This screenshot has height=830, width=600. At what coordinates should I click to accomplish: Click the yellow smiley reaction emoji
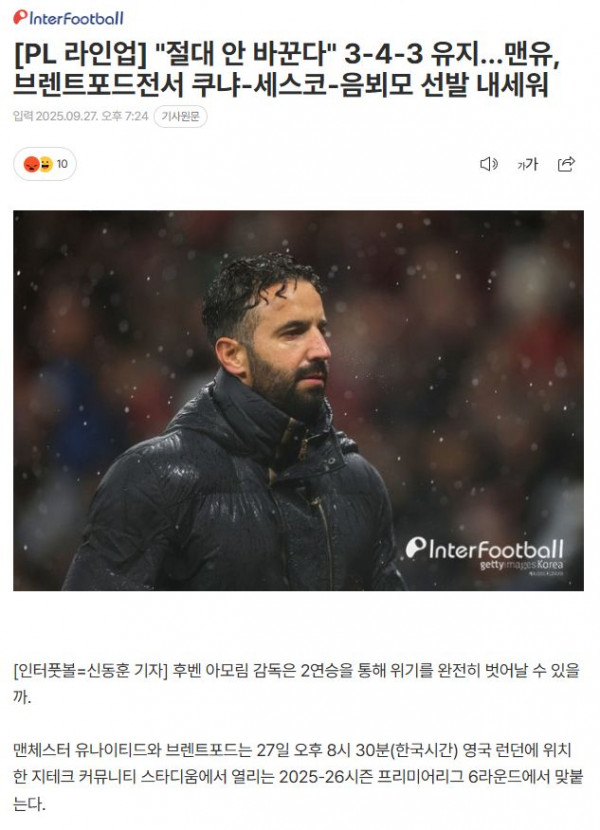click(47, 164)
